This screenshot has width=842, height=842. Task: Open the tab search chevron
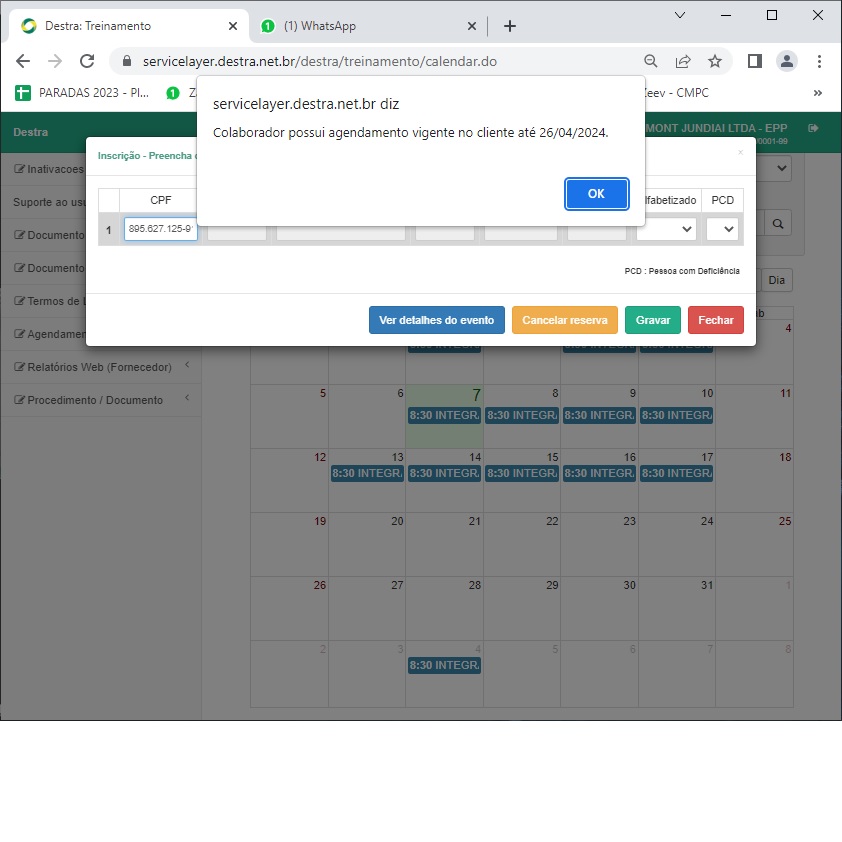coord(680,15)
